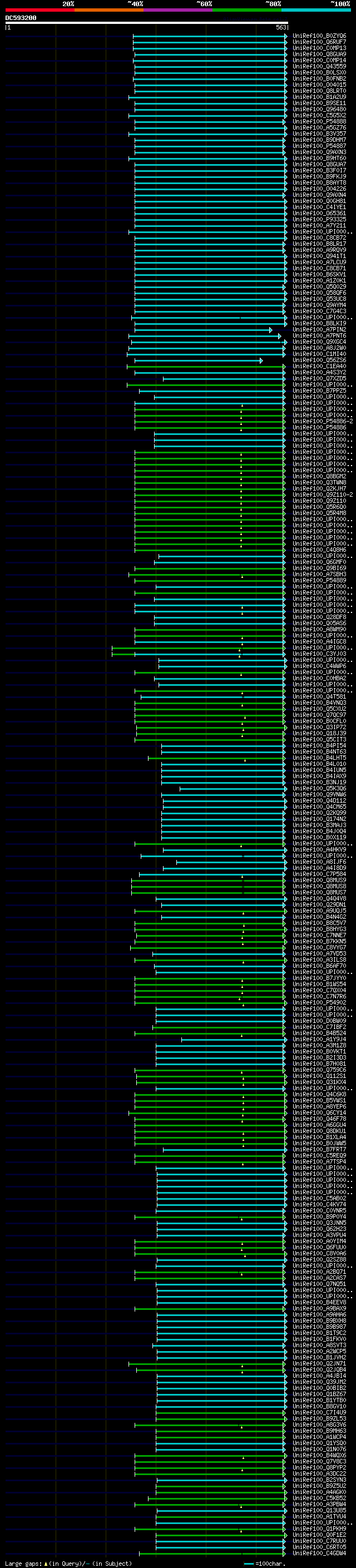Select UniRef100_Q3IP72 entry

tap(319, 728)
